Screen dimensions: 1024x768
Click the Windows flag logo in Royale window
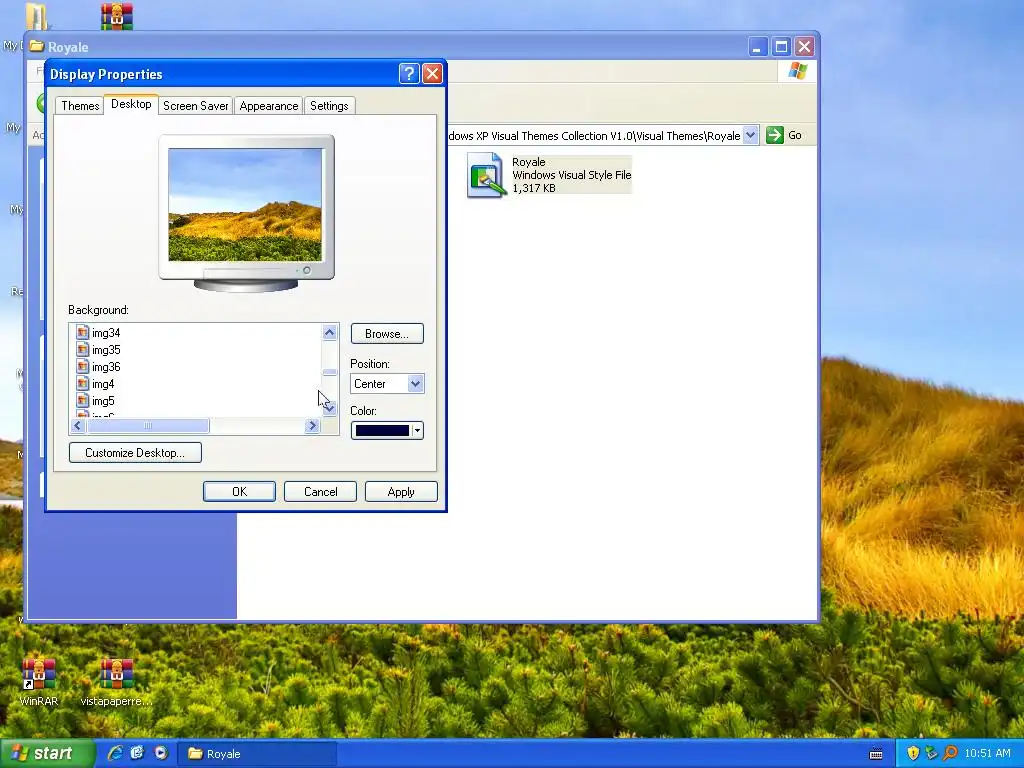[797, 71]
